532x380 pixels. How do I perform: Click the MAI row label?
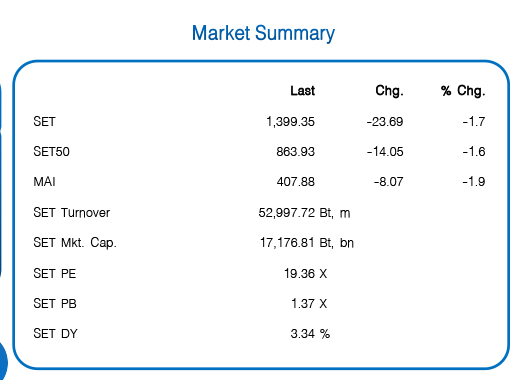point(44,182)
